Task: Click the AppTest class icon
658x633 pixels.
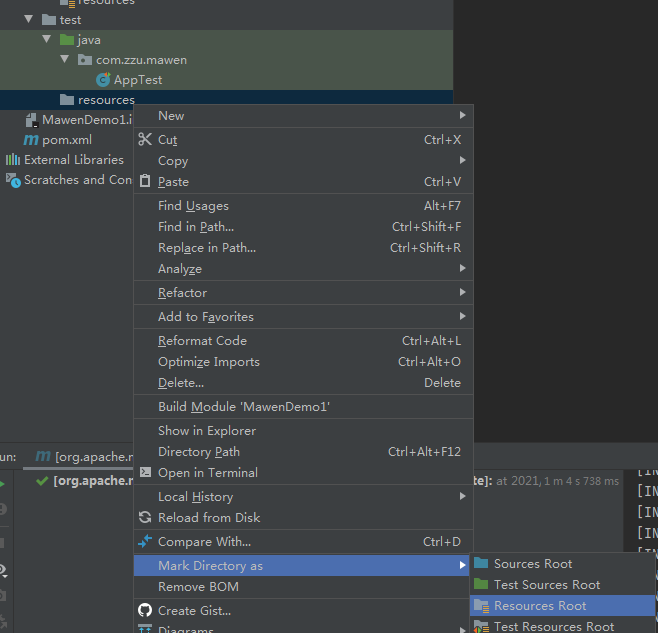Action: coord(103,79)
